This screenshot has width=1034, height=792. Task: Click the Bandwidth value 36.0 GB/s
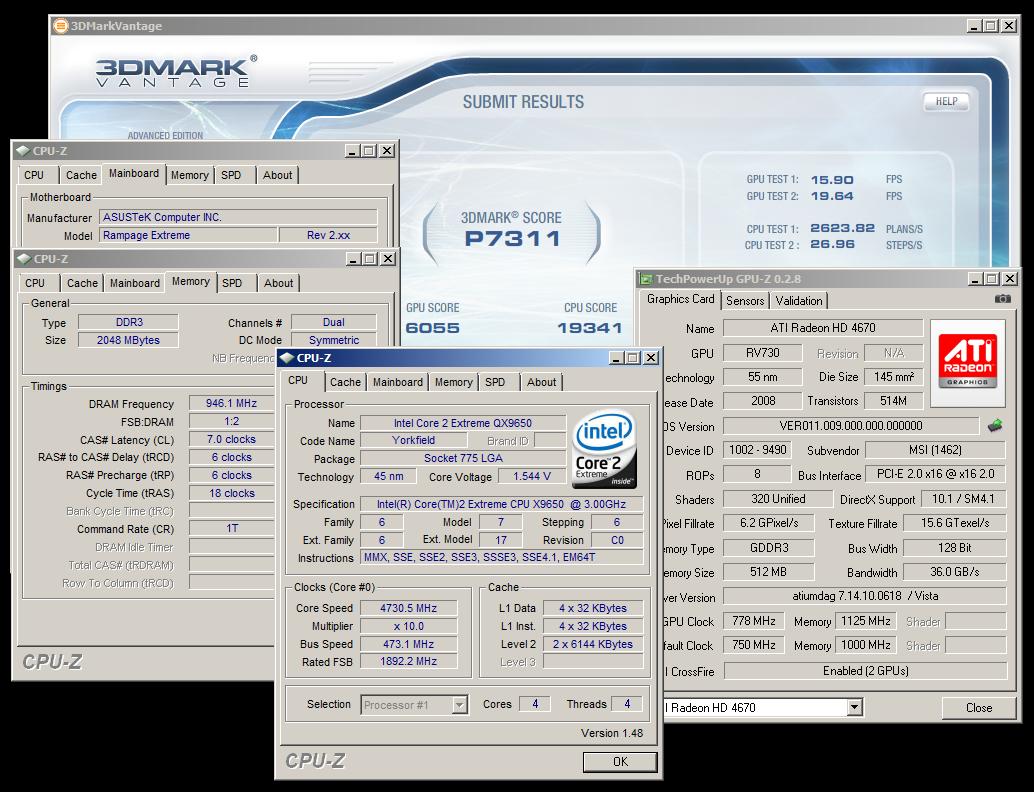click(x=954, y=572)
